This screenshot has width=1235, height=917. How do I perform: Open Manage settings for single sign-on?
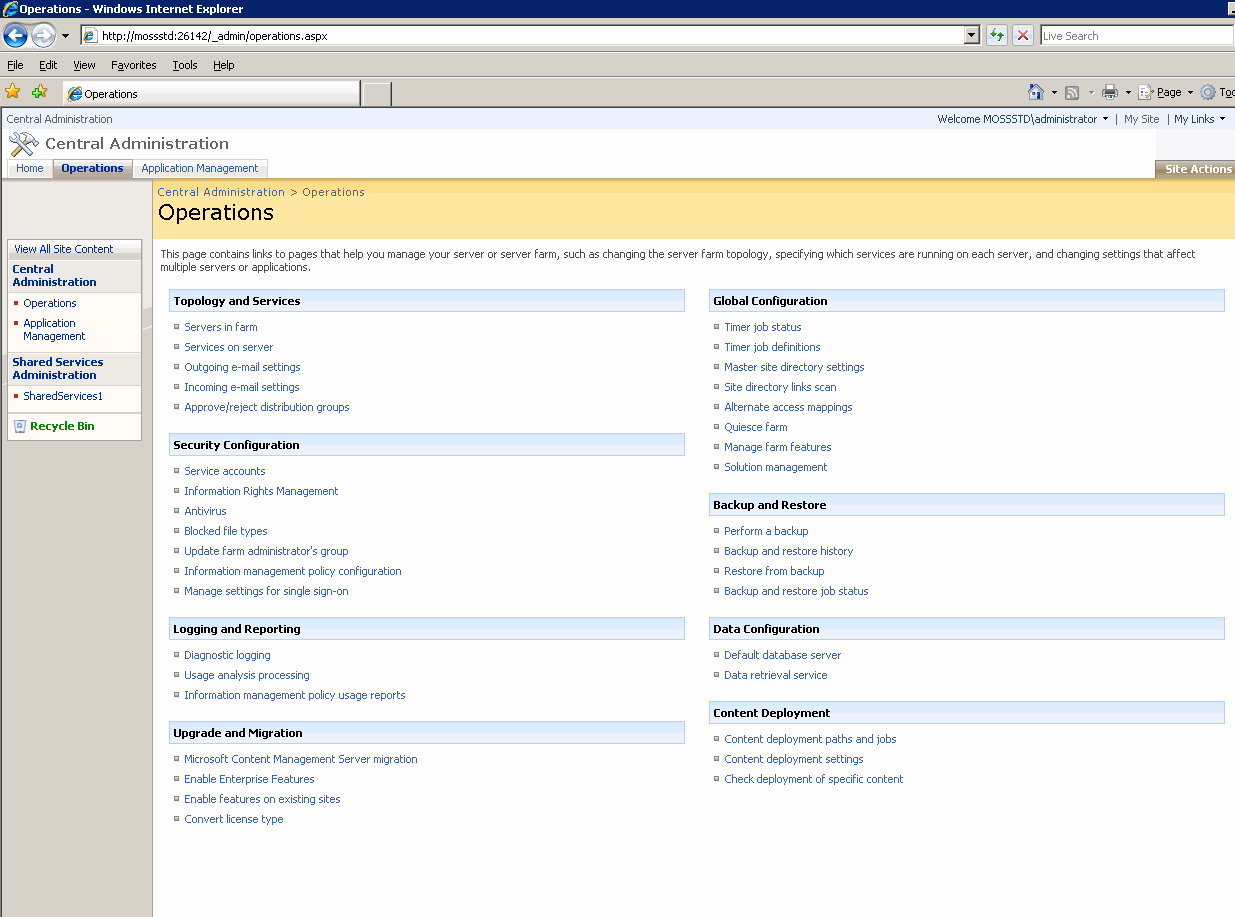click(x=266, y=591)
